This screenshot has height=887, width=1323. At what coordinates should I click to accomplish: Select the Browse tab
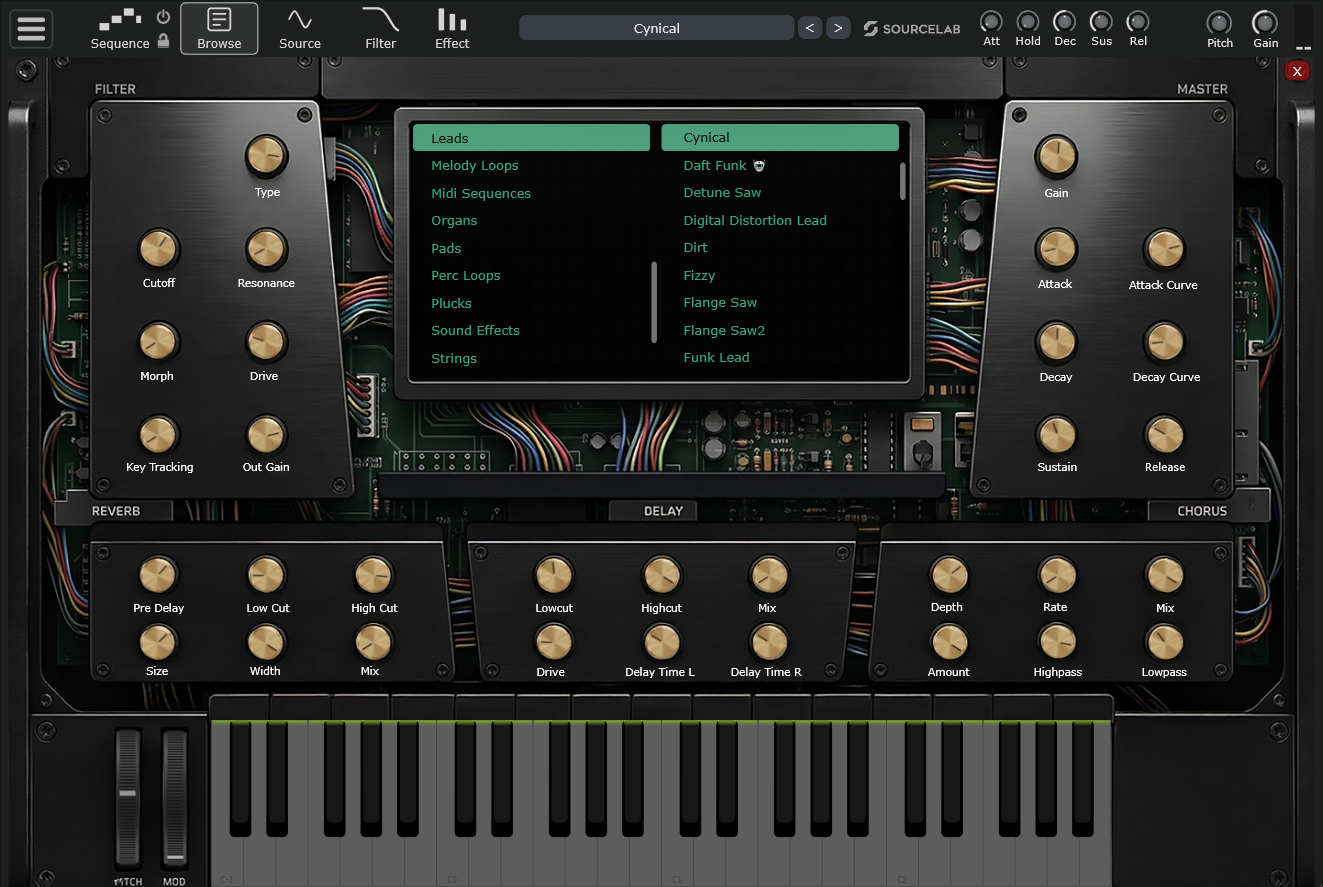tap(219, 28)
